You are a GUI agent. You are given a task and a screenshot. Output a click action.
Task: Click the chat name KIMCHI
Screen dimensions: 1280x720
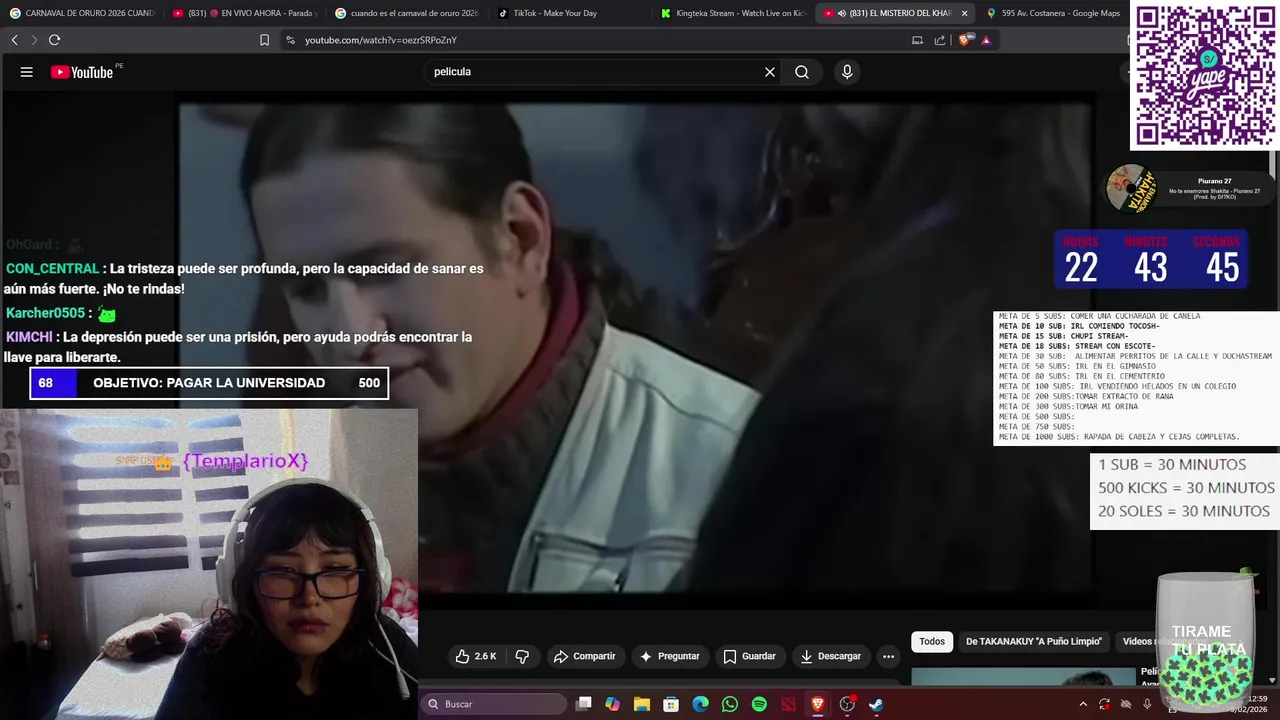29,337
